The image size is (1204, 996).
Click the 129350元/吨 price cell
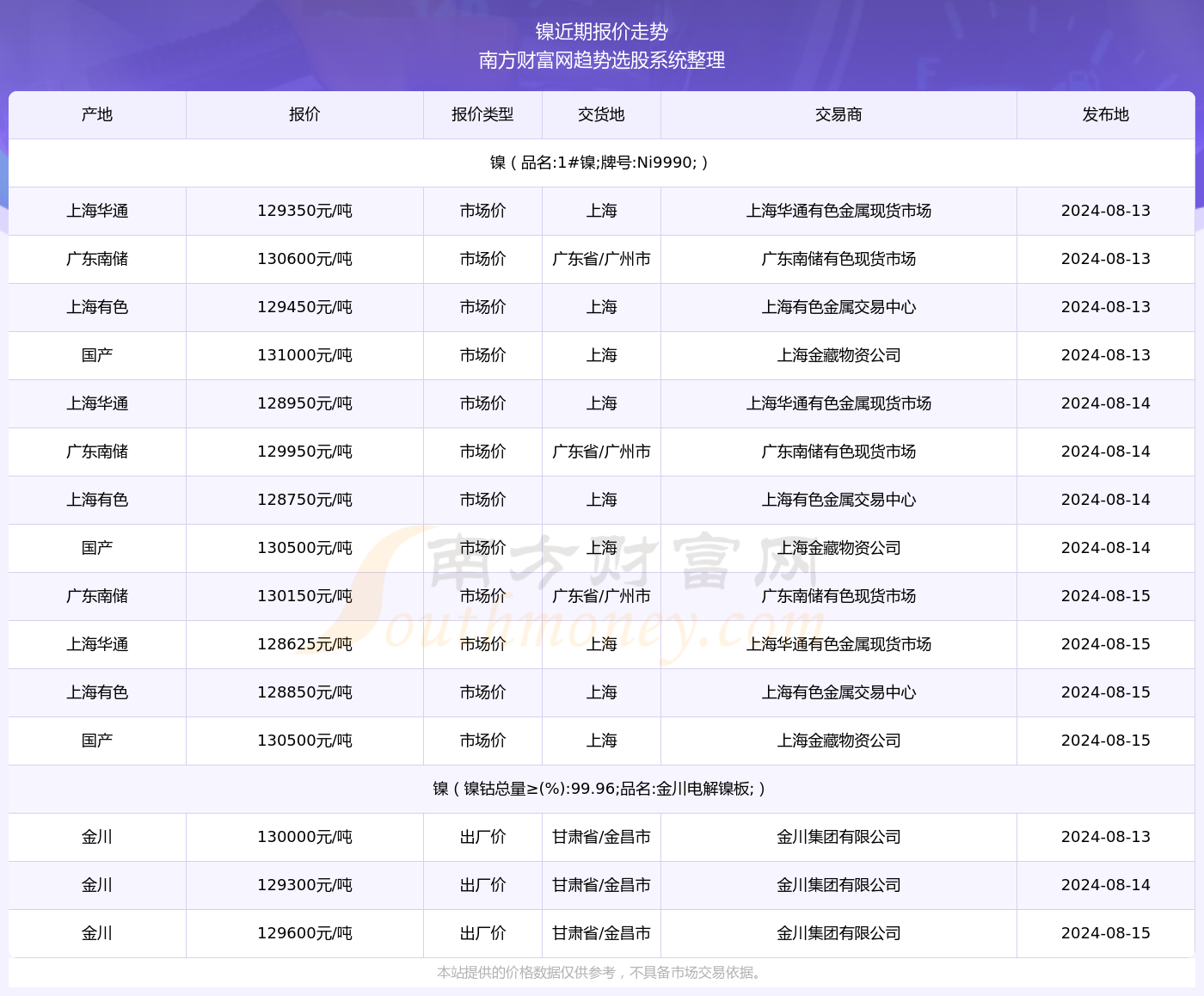point(304,211)
